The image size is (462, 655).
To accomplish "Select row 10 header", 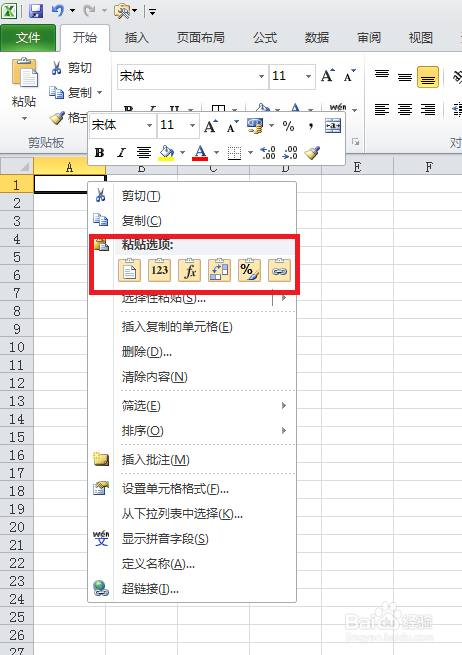I will 17,347.
